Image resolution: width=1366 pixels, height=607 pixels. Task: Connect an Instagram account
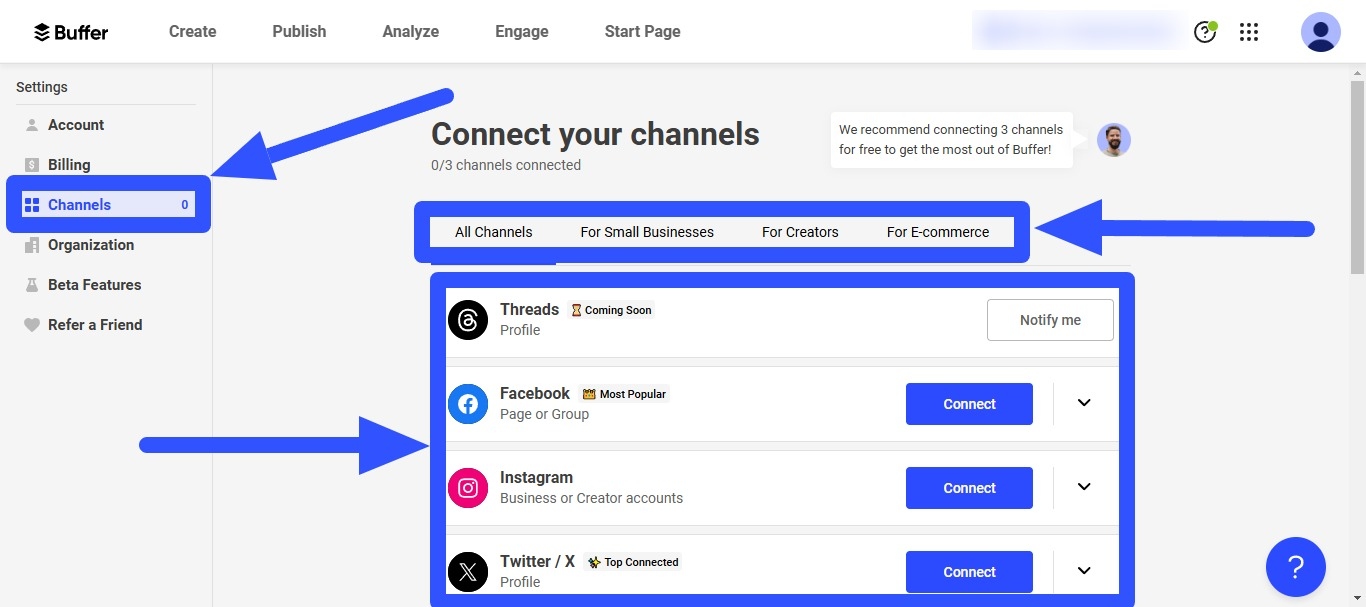[x=968, y=487]
